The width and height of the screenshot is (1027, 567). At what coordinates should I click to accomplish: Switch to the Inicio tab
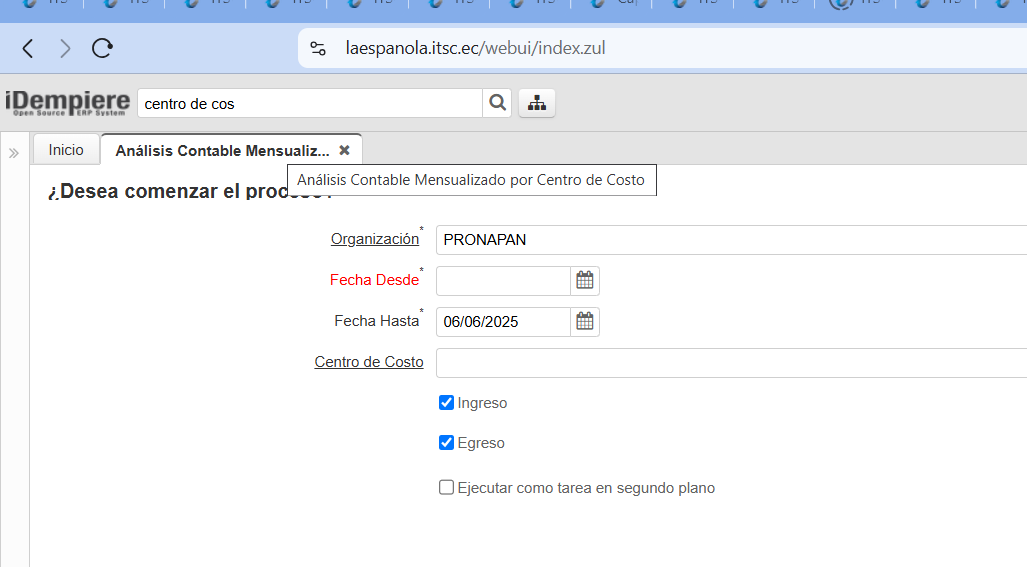click(66, 150)
